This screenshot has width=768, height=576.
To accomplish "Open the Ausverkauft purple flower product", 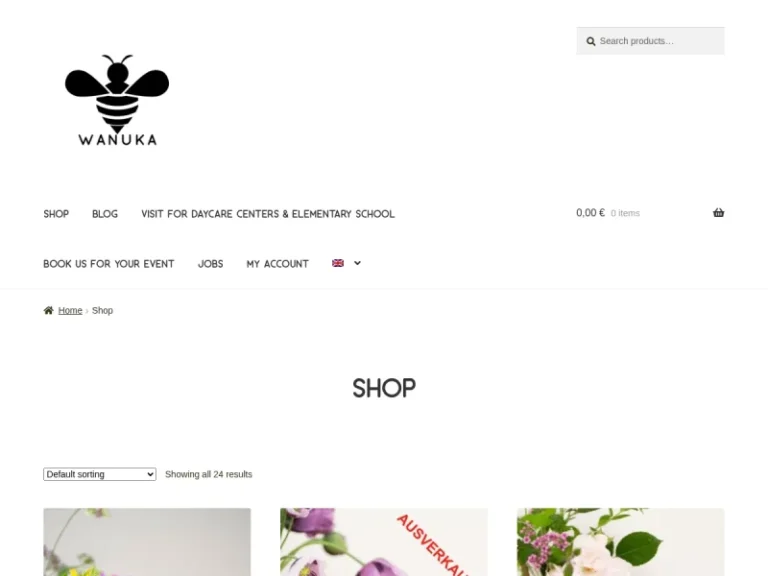I will (384, 542).
